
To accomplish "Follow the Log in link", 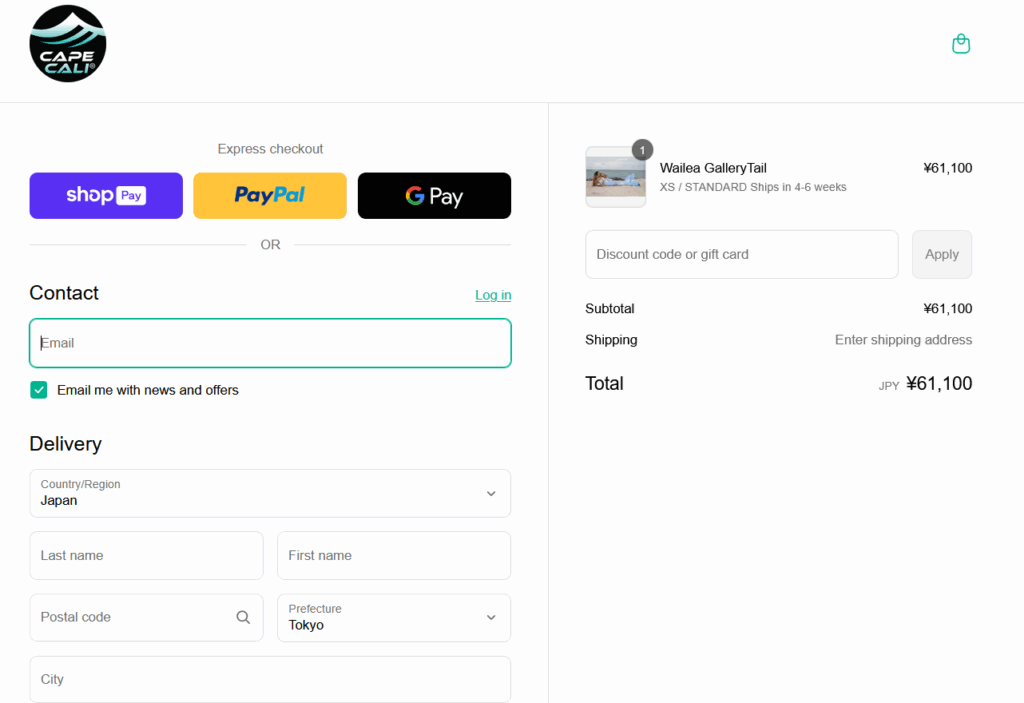I will coord(493,295).
